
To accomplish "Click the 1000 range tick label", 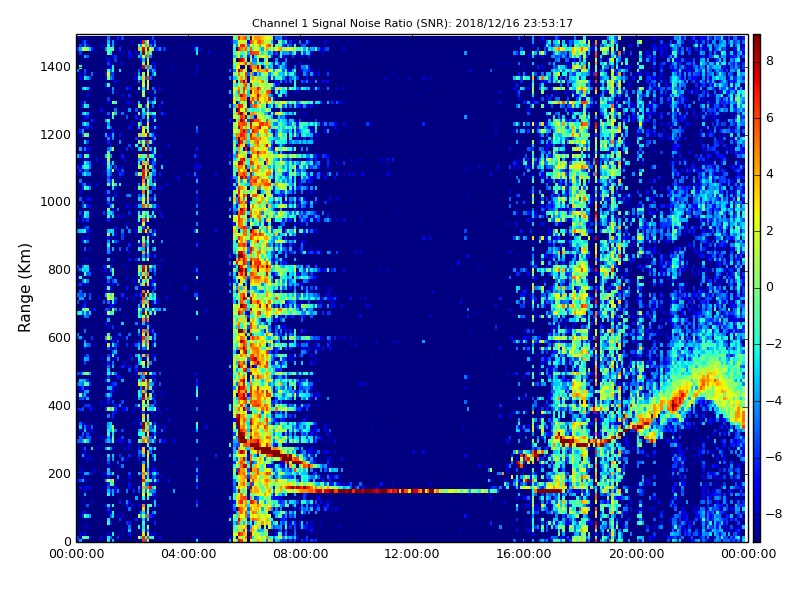I will pyautogui.click(x=56, y=202).
